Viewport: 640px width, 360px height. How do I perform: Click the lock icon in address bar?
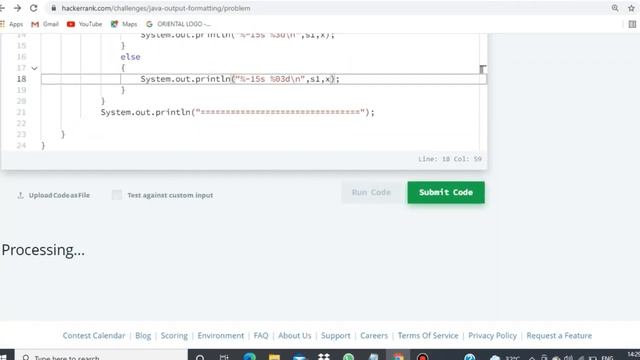(x=53, y=8)
